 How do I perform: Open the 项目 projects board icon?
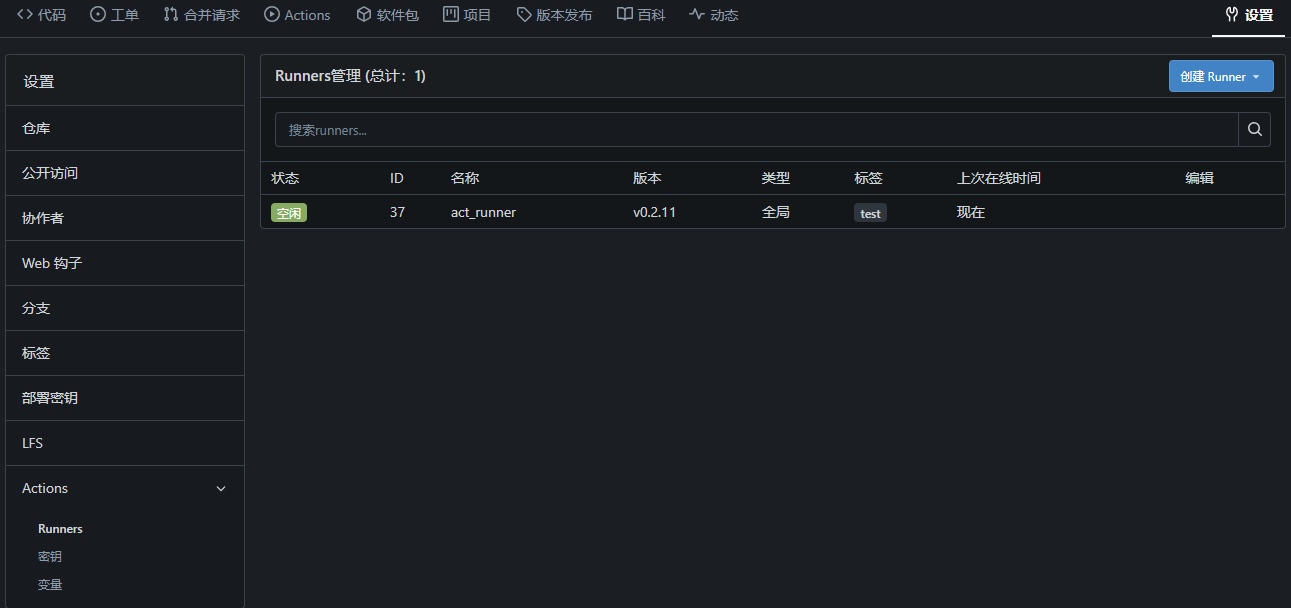pos(451,15)
